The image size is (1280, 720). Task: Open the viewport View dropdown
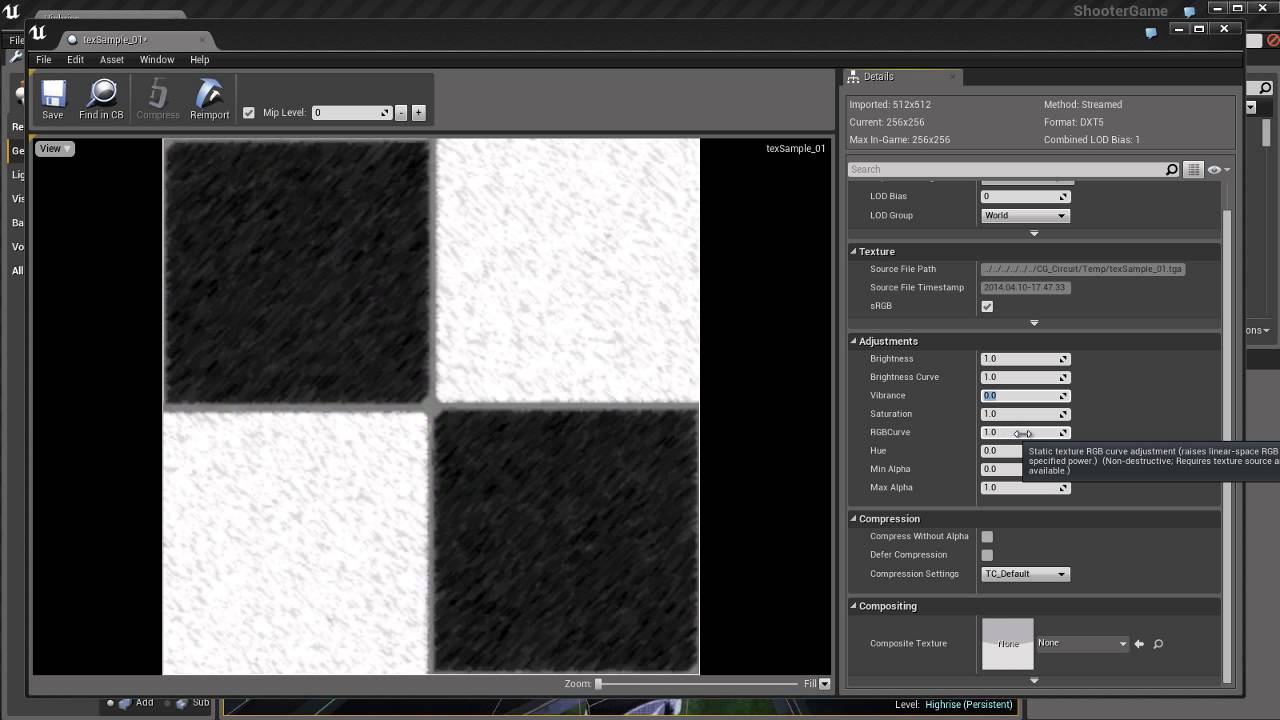(54, 149)
